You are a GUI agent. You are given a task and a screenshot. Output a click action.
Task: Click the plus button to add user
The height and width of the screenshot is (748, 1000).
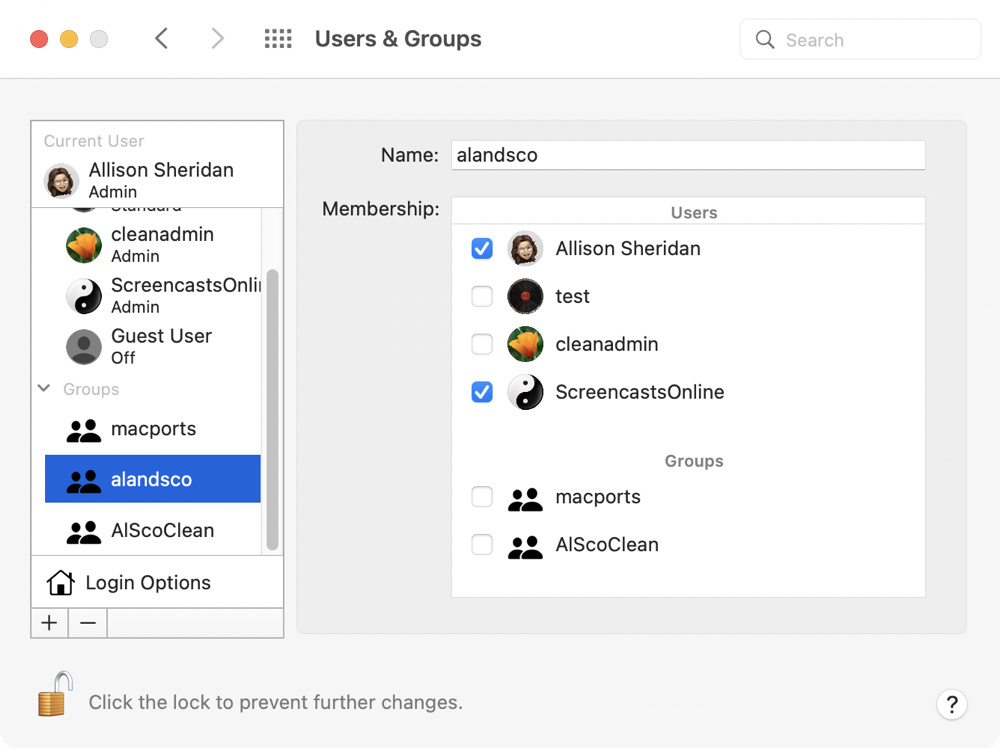pyautogui.click(x=49, y=623)
